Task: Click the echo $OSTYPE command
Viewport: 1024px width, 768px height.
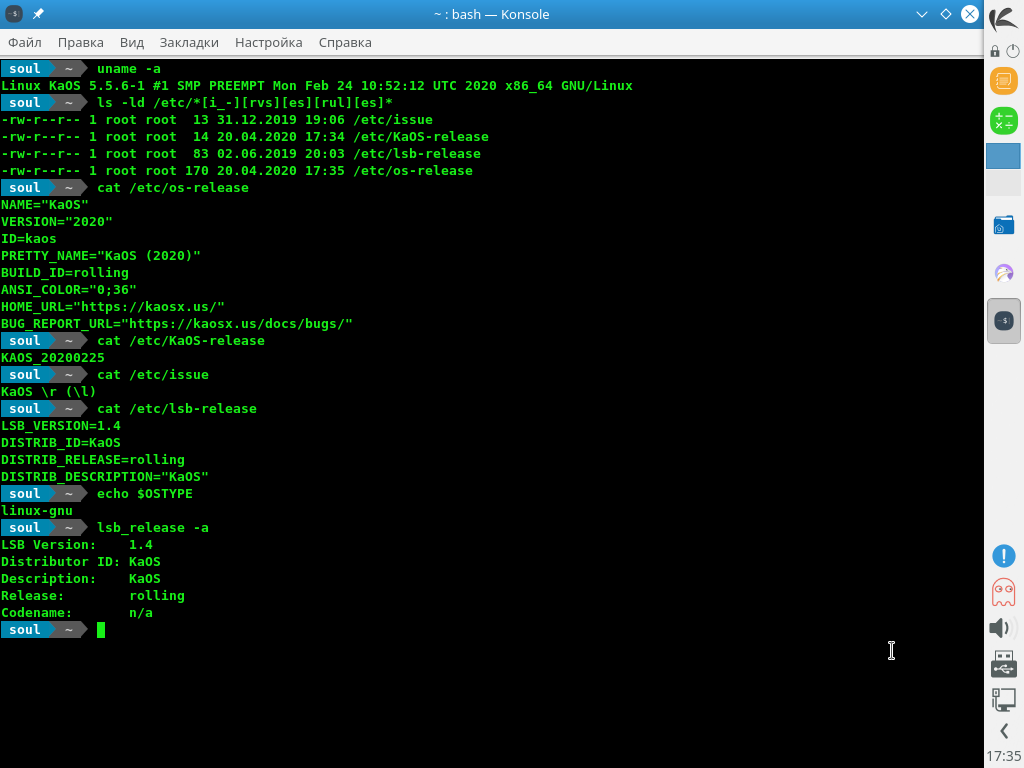Action: [145, 493]
